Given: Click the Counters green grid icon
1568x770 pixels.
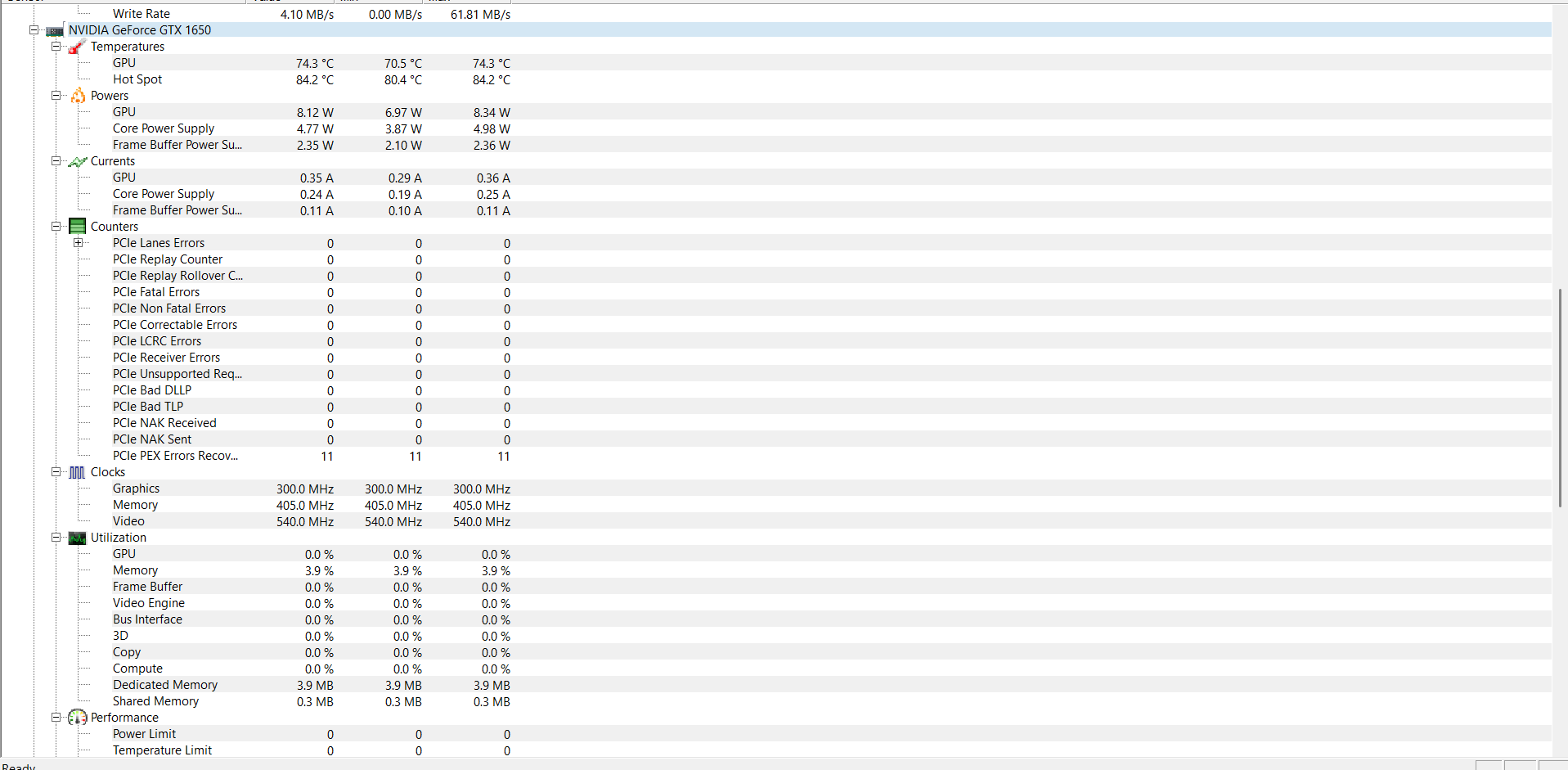Looking at the screenshot, I should pyautogui.click(x=78, y=227).
